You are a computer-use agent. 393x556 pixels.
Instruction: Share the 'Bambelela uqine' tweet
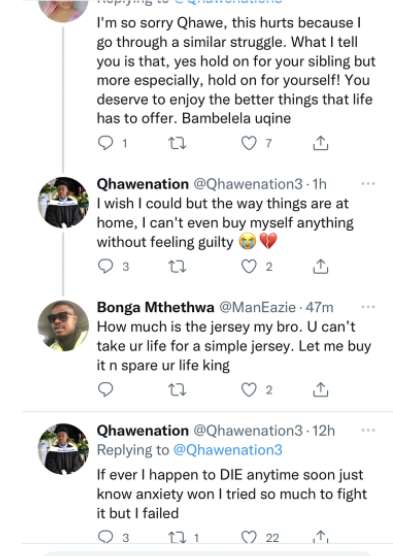pyautogui.click(x=320, y=143)
